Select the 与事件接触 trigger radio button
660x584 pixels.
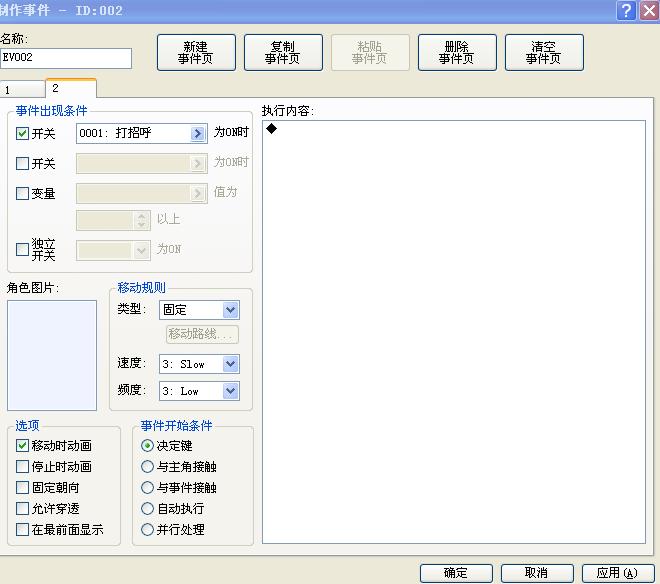(147, 488)
